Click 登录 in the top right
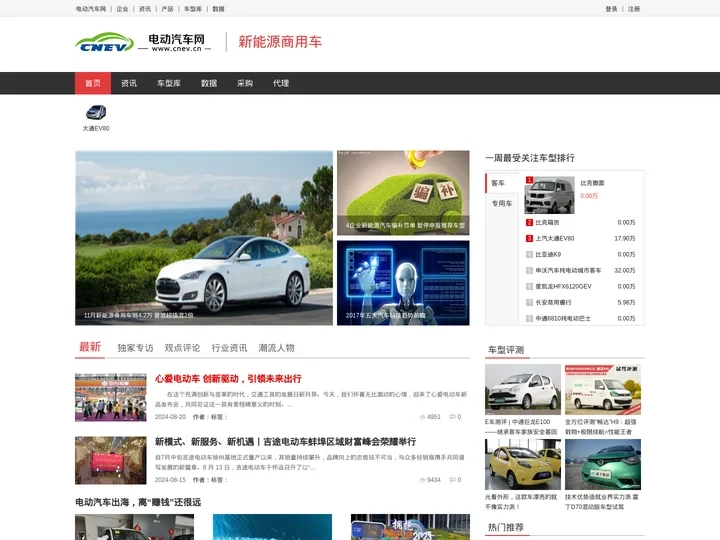Screen dimensions: 720x540 611,9
